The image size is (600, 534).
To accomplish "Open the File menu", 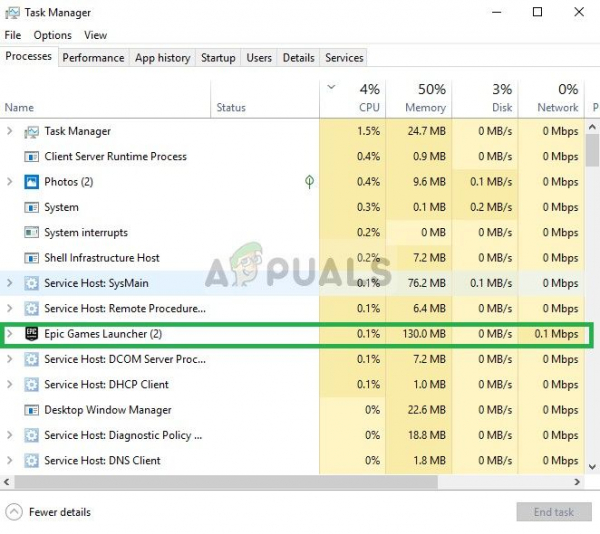I will point(13,35).
